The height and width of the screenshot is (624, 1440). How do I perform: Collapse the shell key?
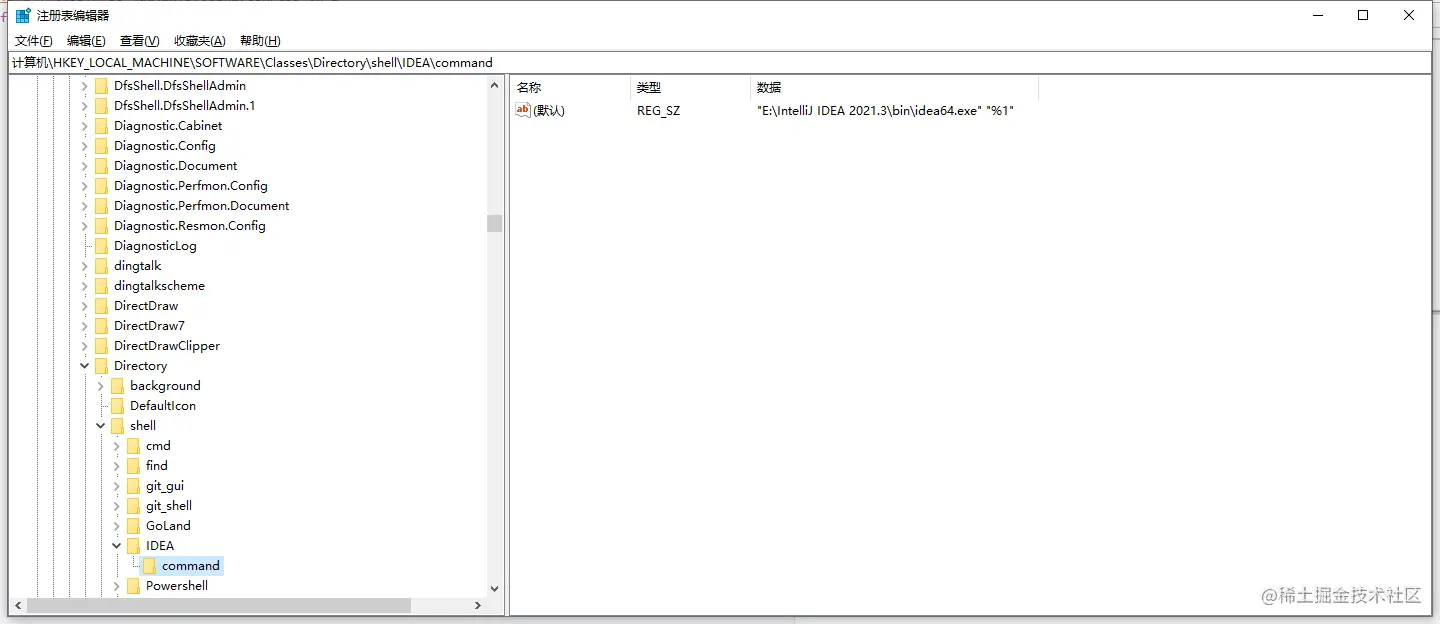[101, 426]
